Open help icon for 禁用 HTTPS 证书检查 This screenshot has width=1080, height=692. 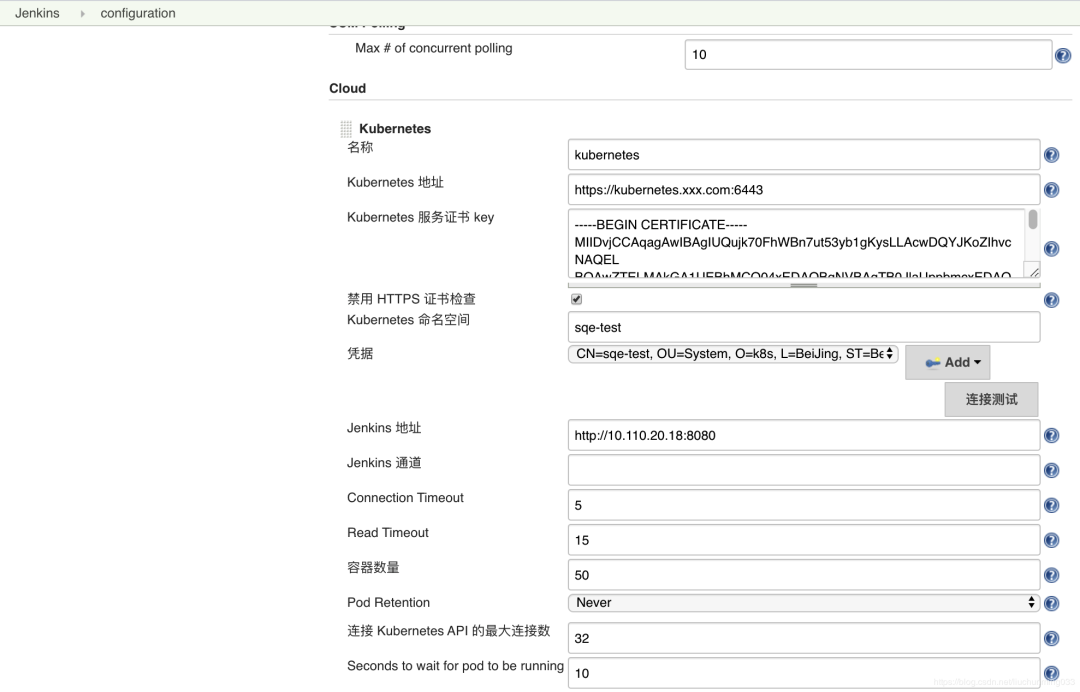pos(1051,300)
